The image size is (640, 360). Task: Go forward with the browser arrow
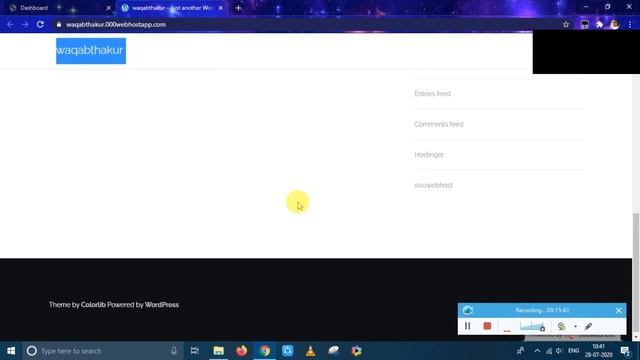point(25,24)
